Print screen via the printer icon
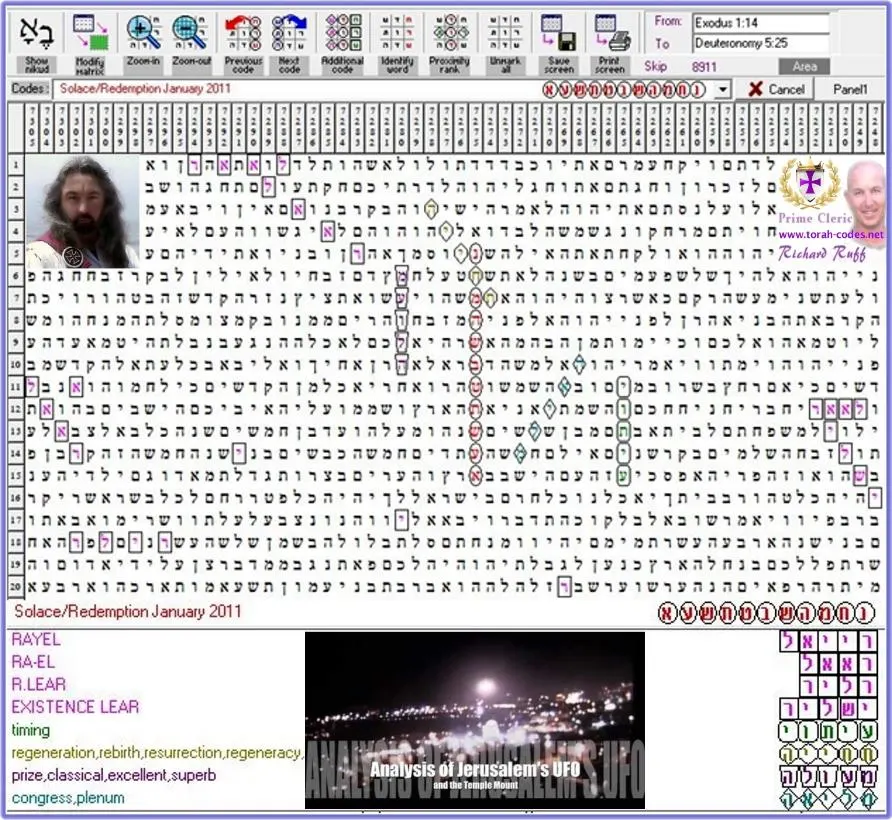Screen dimensions: 892x820 612,32
